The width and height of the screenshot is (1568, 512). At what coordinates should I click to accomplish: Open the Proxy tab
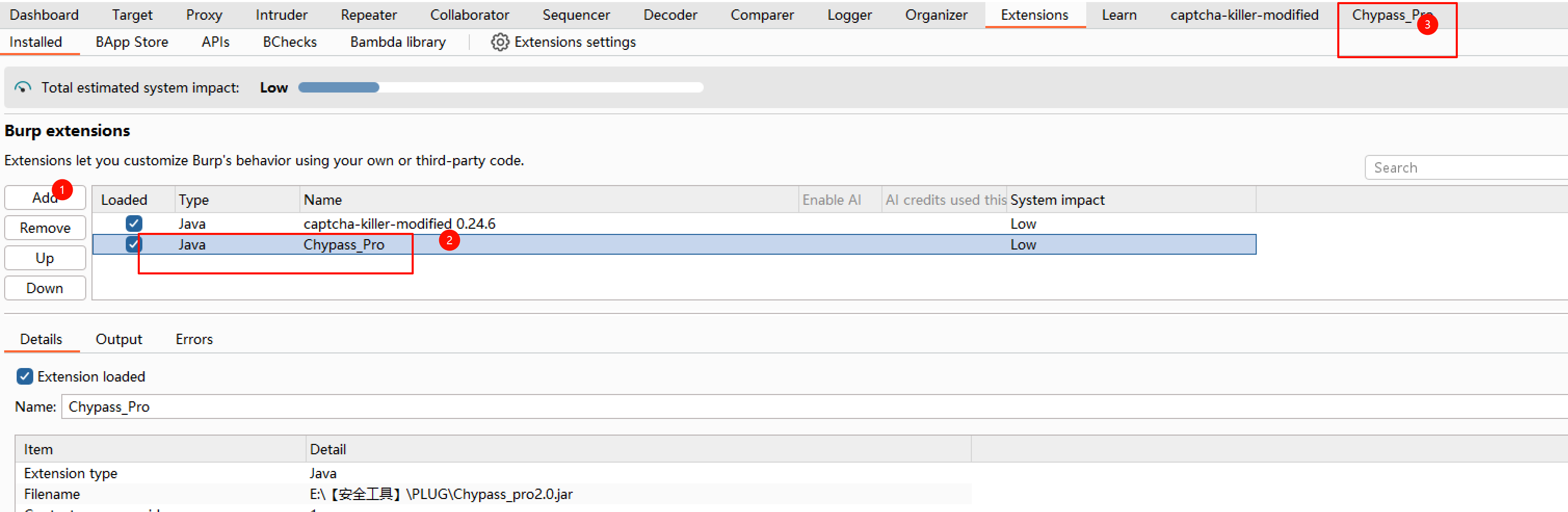click(x=204, y=15)
